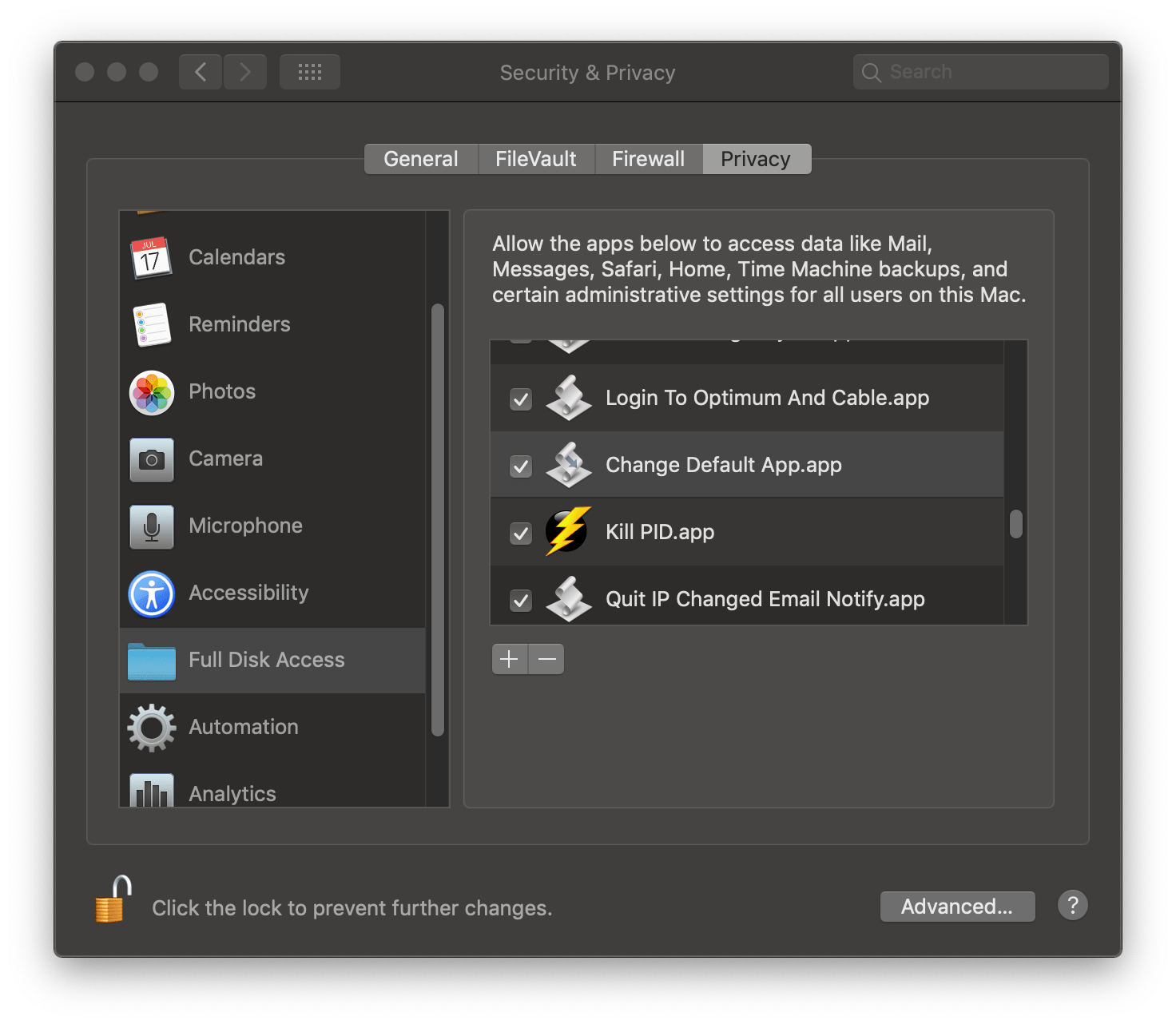Disable Login To Optimum And Cable.app

tap(520, 399)
